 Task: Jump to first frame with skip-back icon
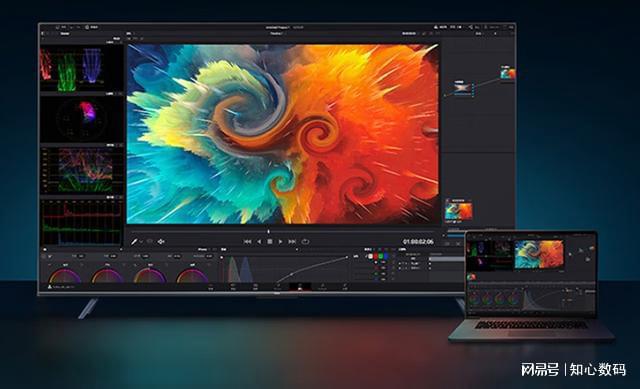(247, 242)
